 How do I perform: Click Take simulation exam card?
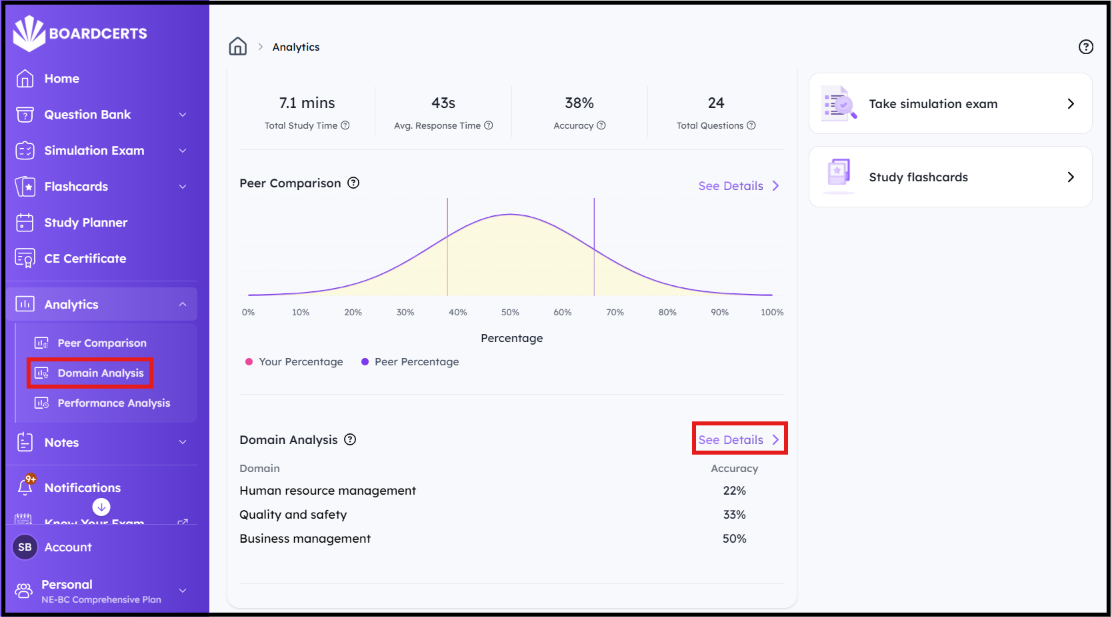950,104
